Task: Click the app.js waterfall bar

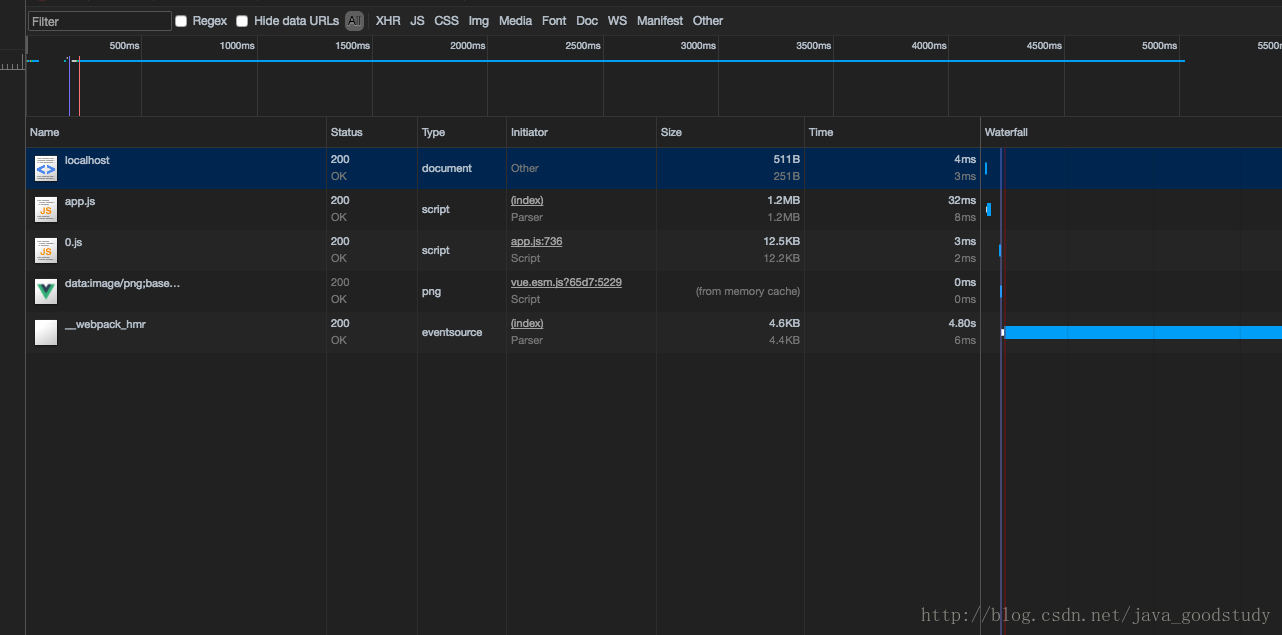Action: [x=989, y=209]
